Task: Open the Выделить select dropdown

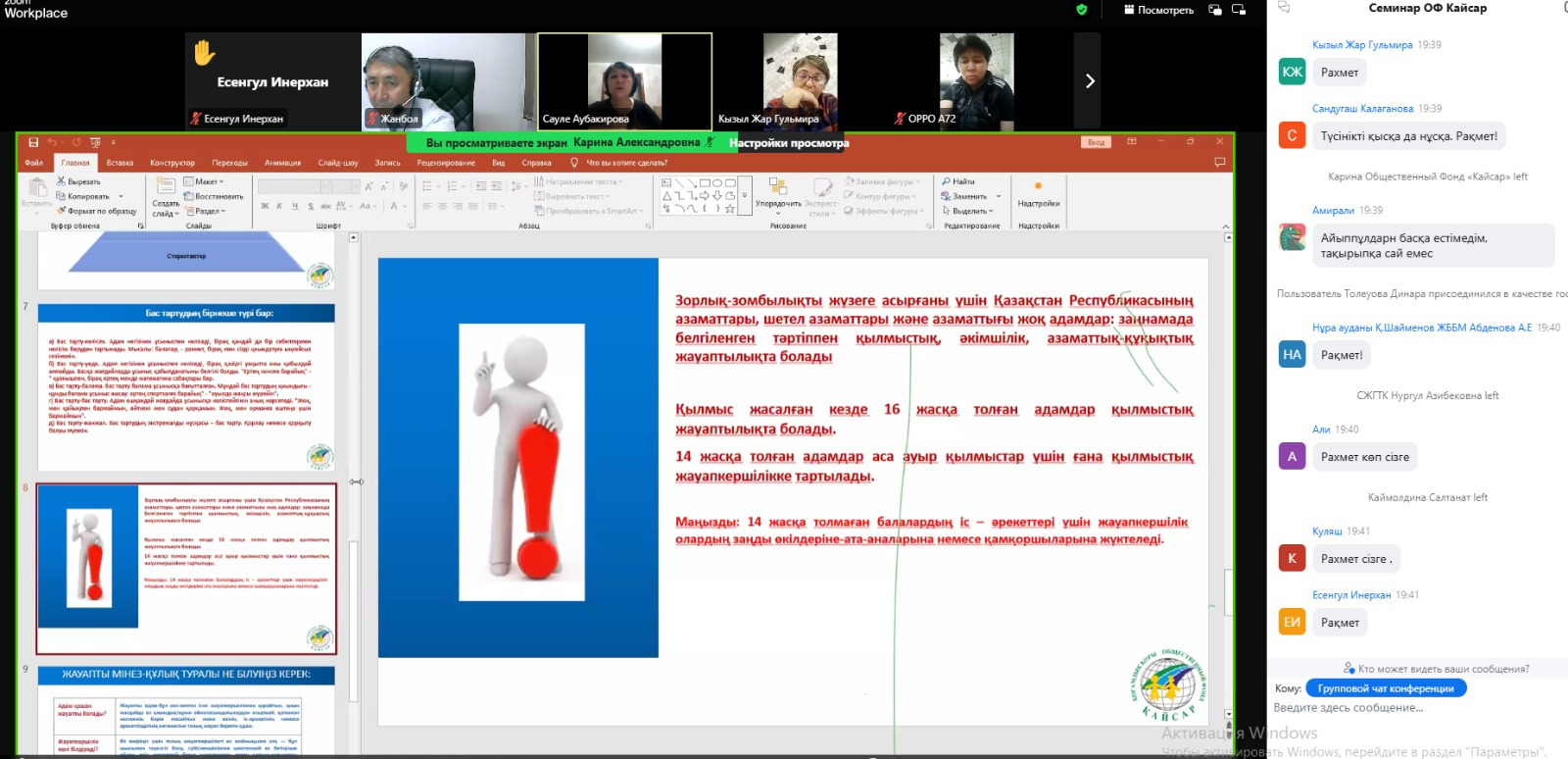Action: coord(968,211)
